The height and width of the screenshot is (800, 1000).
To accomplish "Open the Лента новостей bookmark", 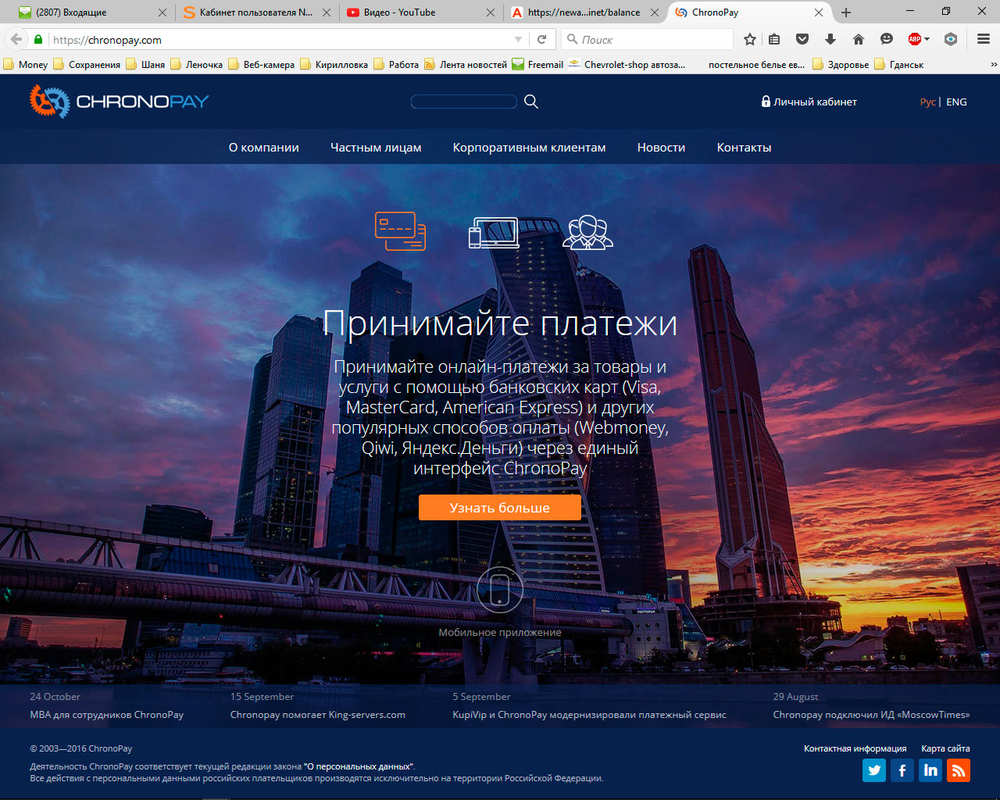I will 466,64.
